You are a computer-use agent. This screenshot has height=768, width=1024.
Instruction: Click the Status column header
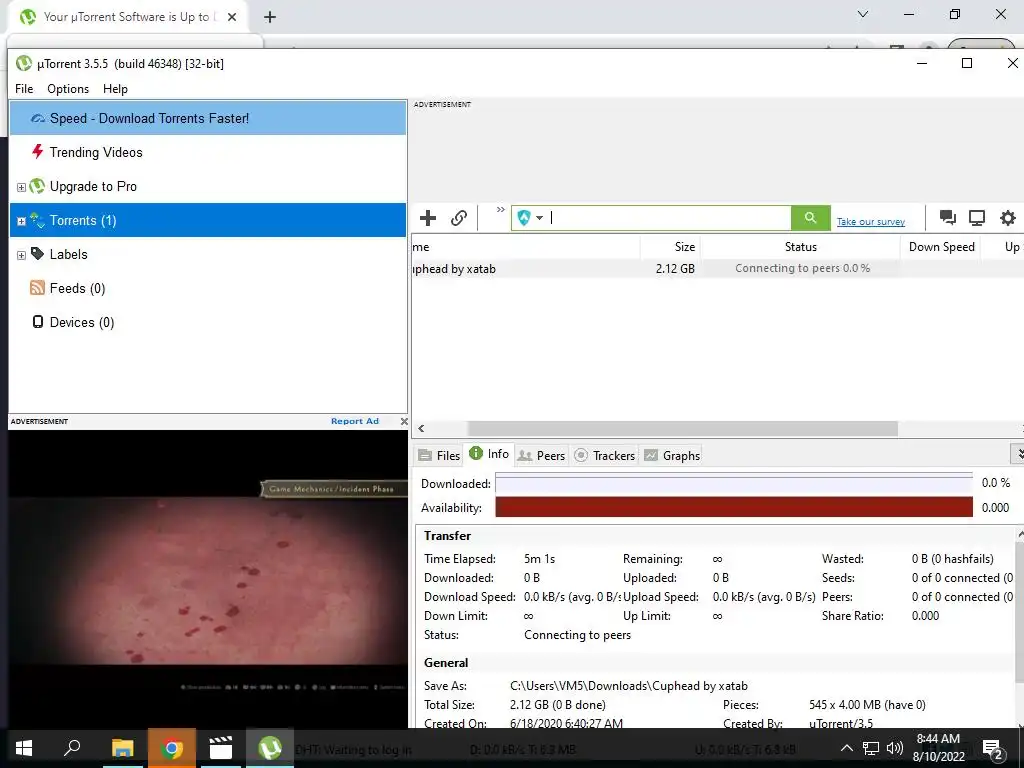tap(800, 247)
